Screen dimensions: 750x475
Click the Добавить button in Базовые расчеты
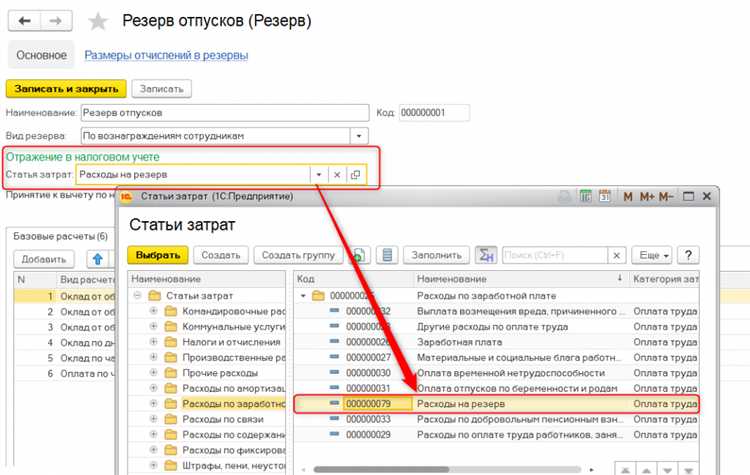[44, 259]
